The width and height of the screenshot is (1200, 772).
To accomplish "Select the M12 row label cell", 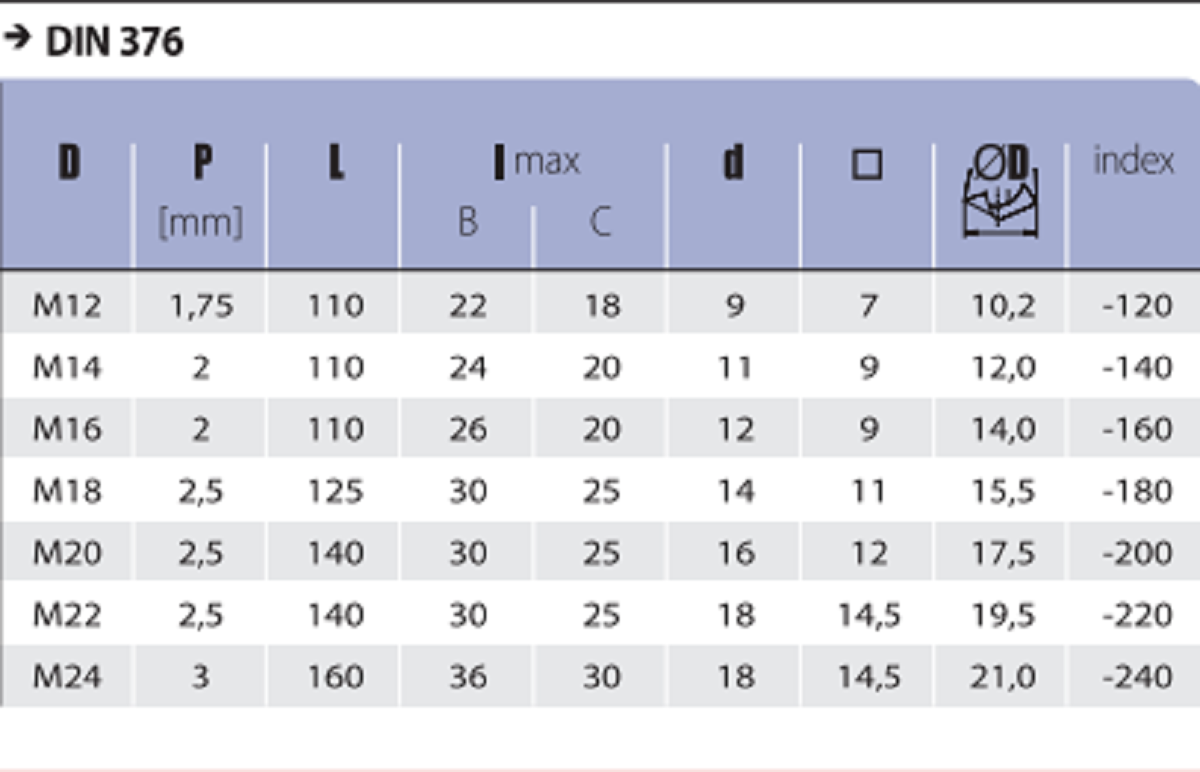I will pyautogui.click(x=67, y=305).
